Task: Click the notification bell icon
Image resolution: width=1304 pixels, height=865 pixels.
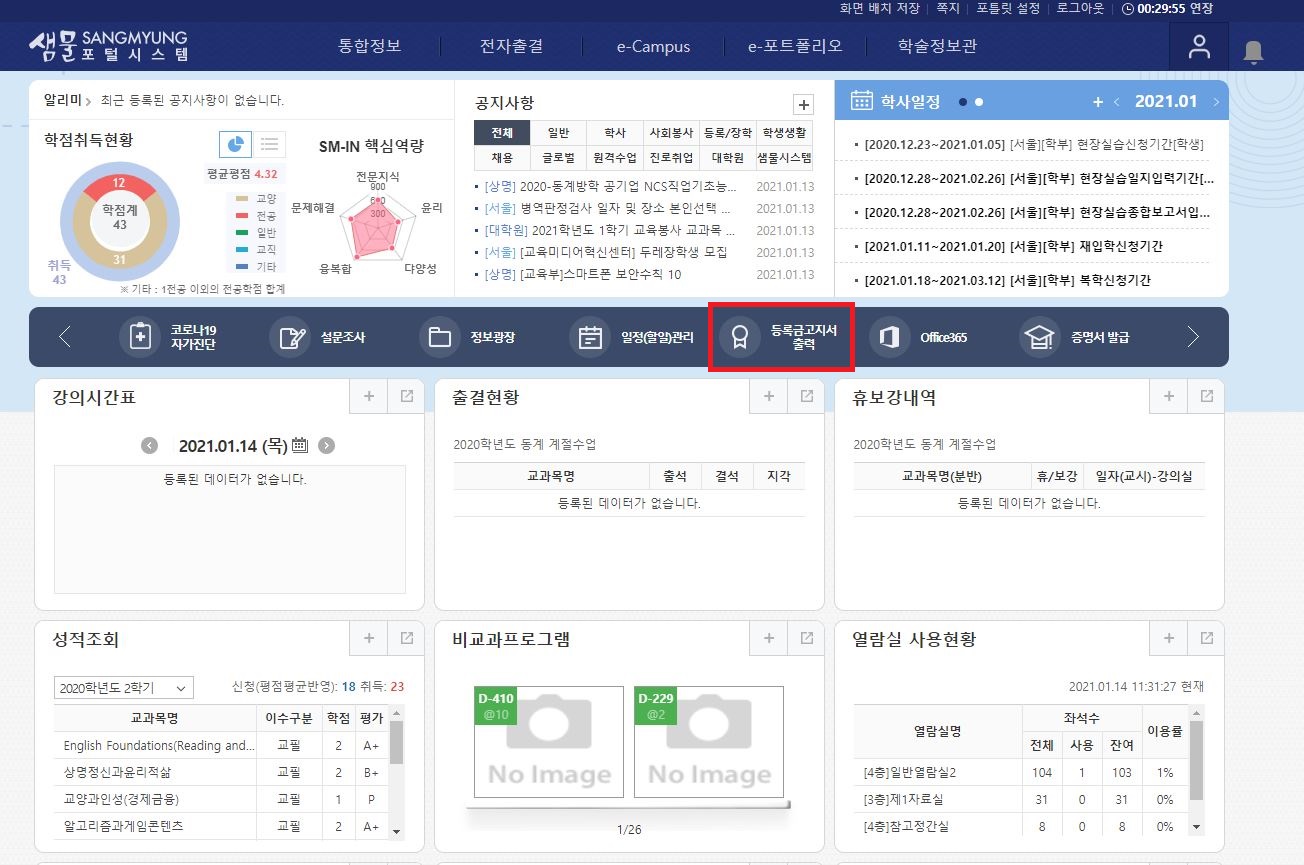Action: (1253, 50)
